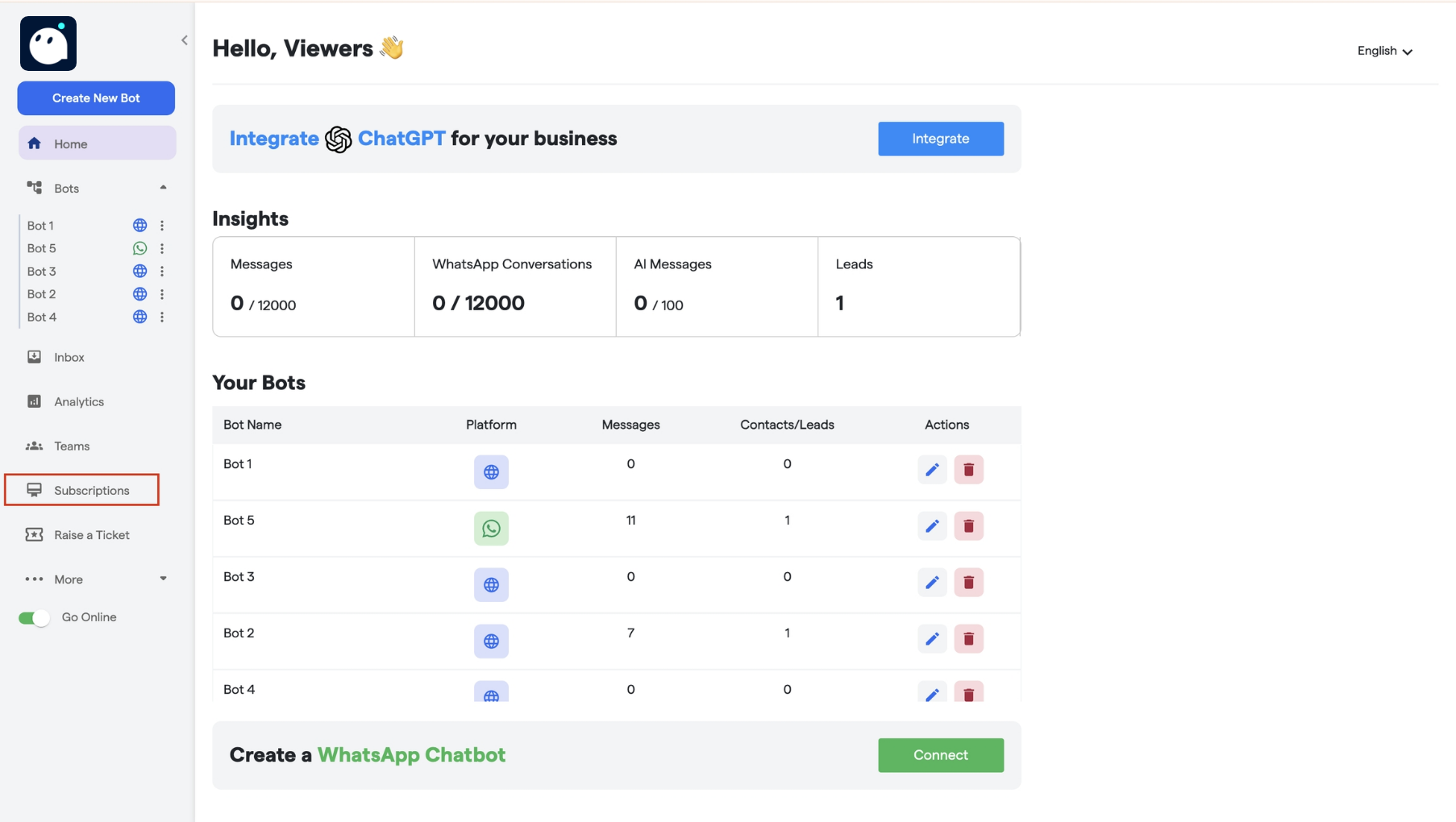Viewport: 1456px width, 822px height.
Task: Open the three-dot menu beside Bot 5
Action: pos(163,248)
